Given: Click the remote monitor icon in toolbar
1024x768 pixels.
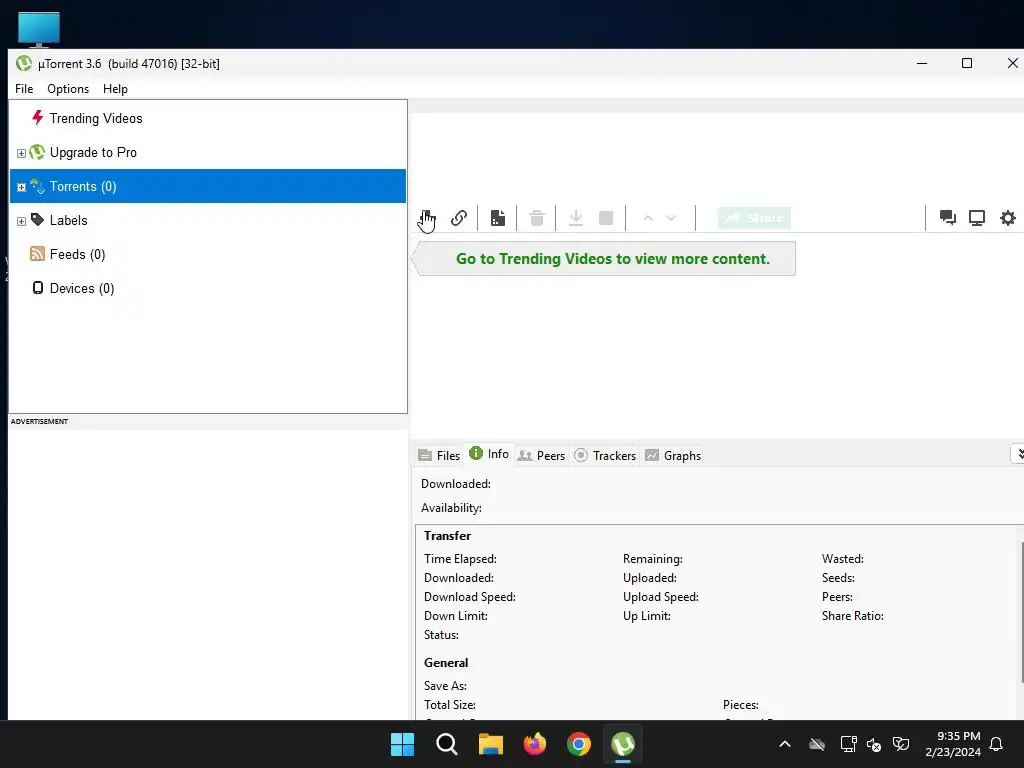Looking at the screenshot, I should (x=976, y=217).
